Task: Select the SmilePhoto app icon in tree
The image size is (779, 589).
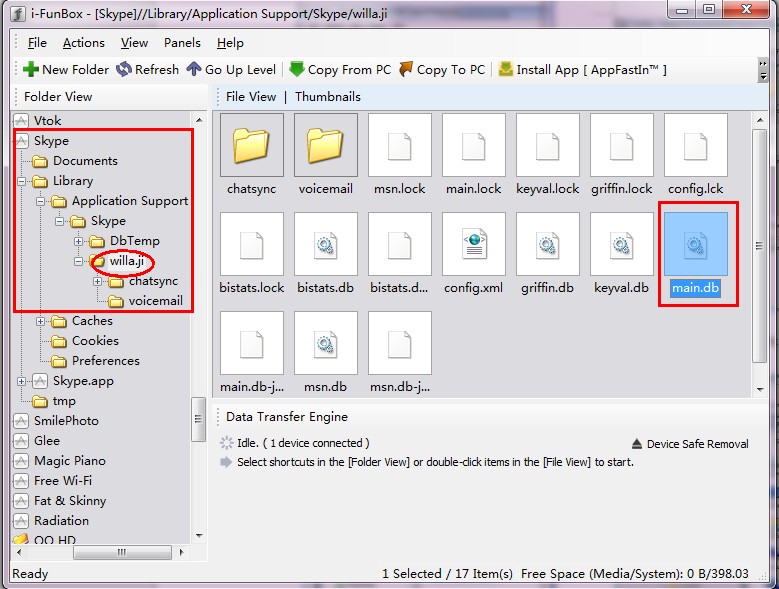Action: [21, 421]
